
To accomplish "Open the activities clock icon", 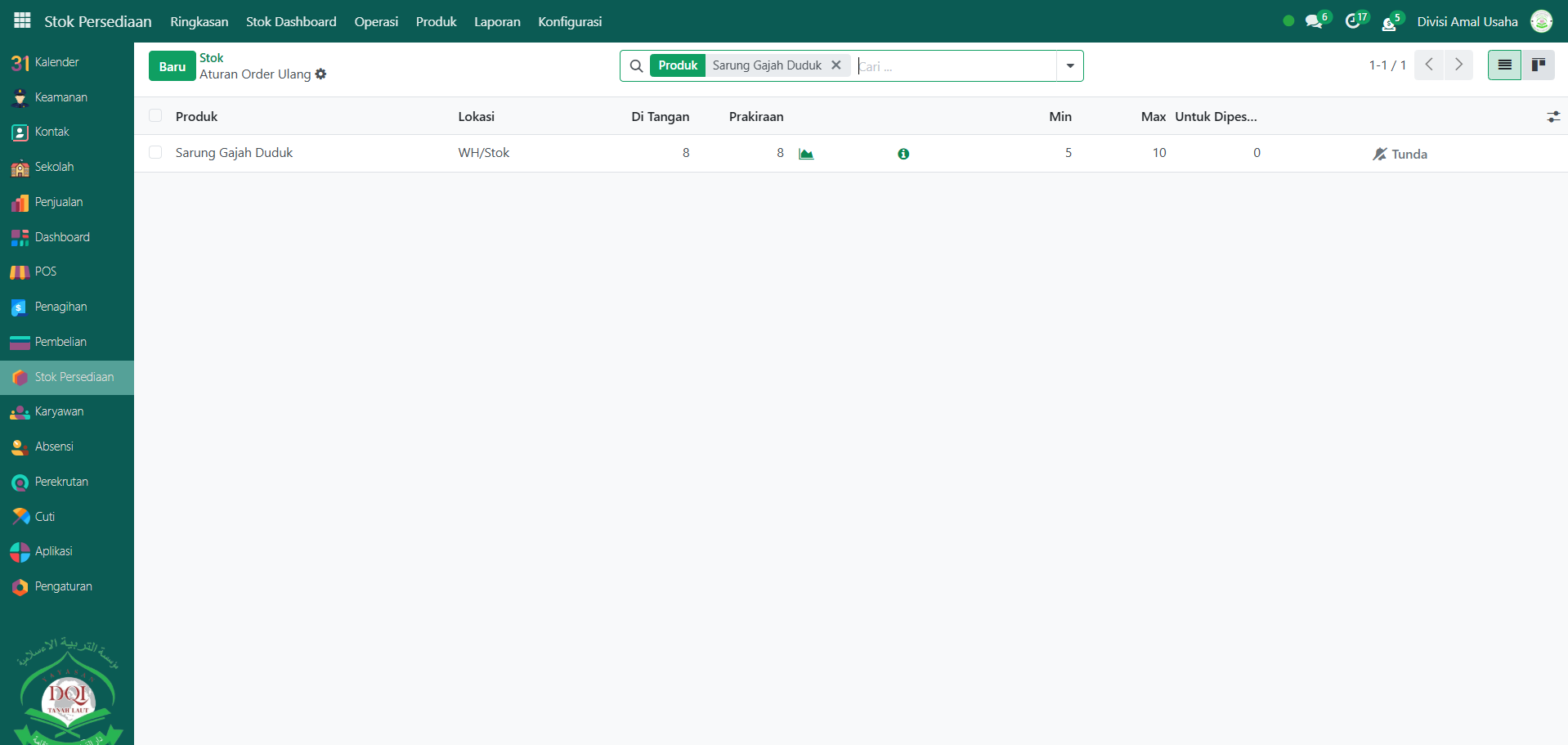I will [x=1353, y=21].
